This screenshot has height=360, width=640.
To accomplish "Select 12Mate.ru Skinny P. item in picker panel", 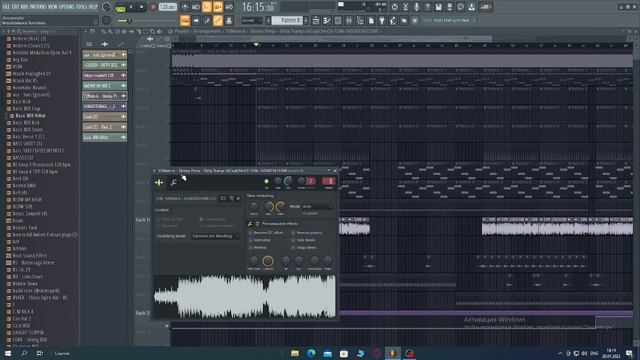I will 104,96.
